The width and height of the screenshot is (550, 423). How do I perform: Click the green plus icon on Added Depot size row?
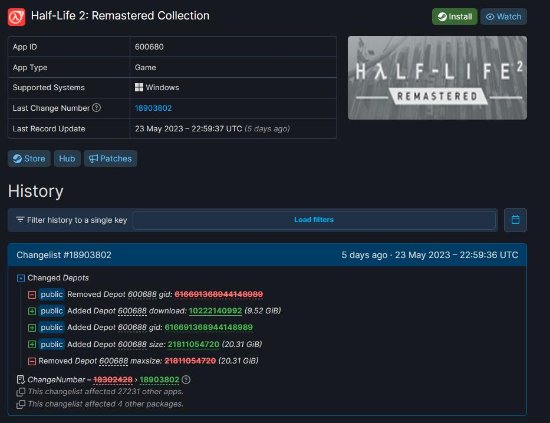32,344
